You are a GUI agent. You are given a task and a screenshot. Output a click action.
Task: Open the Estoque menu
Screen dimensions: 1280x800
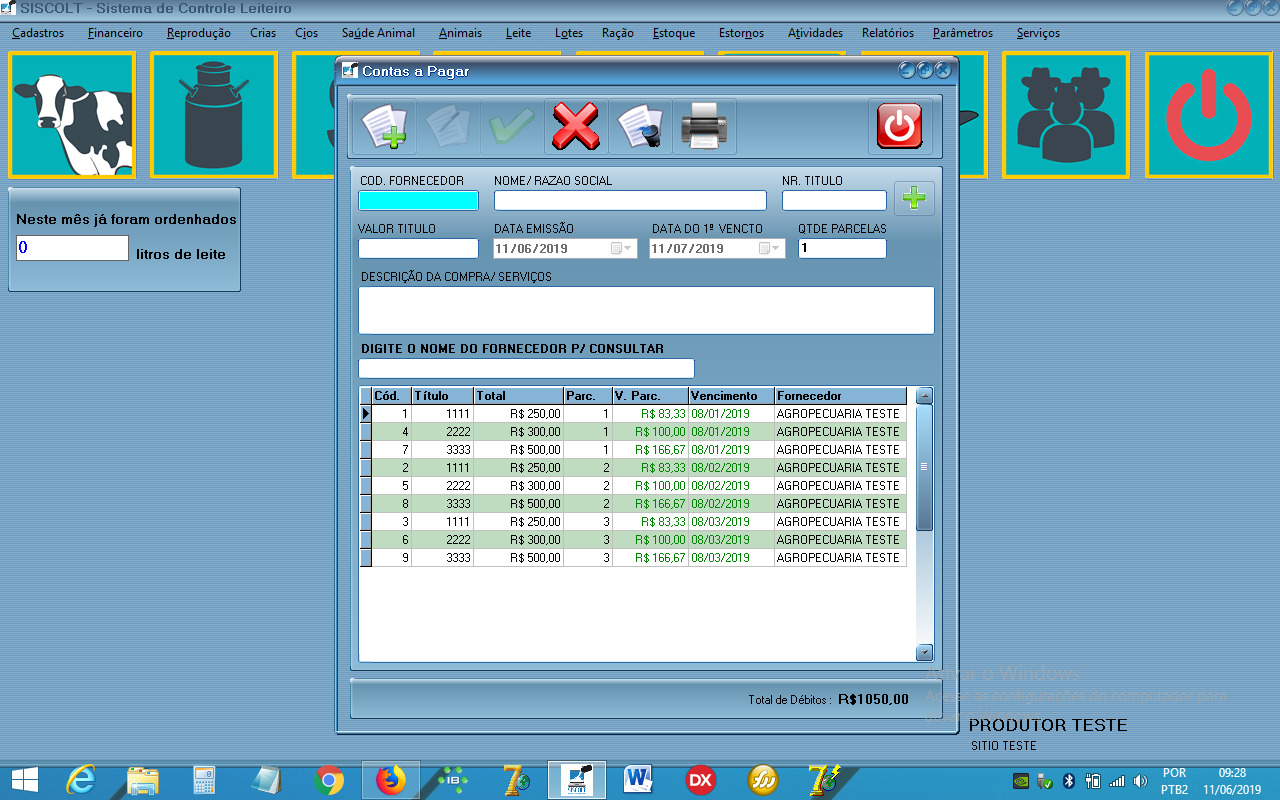point(674,33)
